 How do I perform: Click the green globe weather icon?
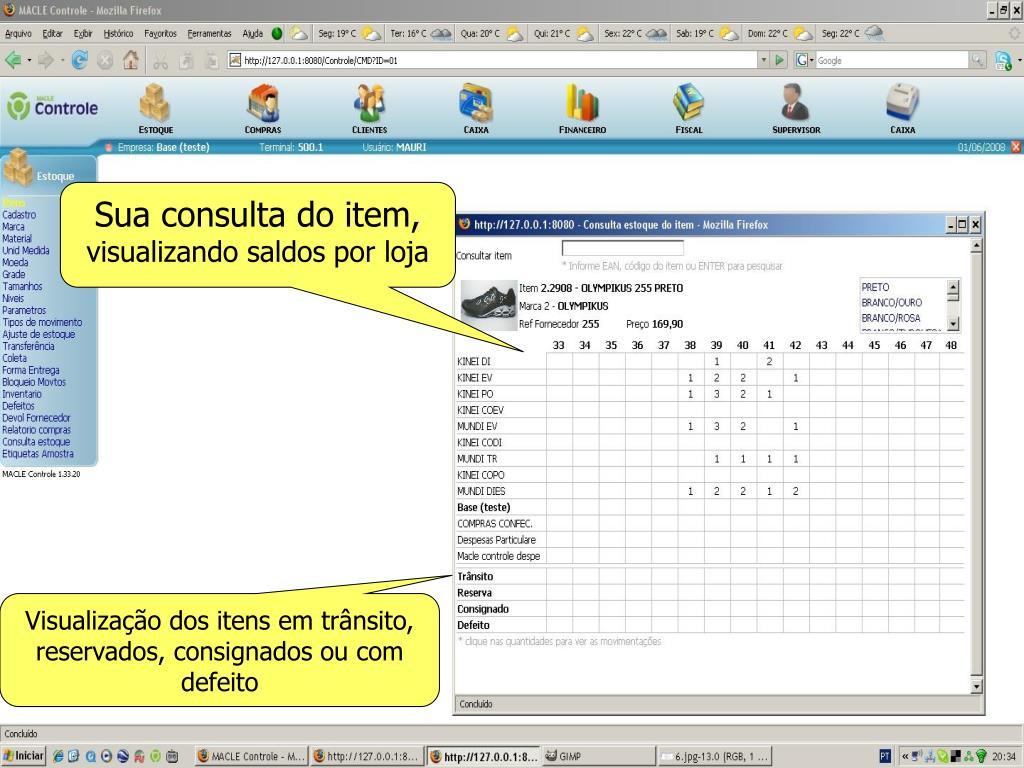tap(277, 33)
